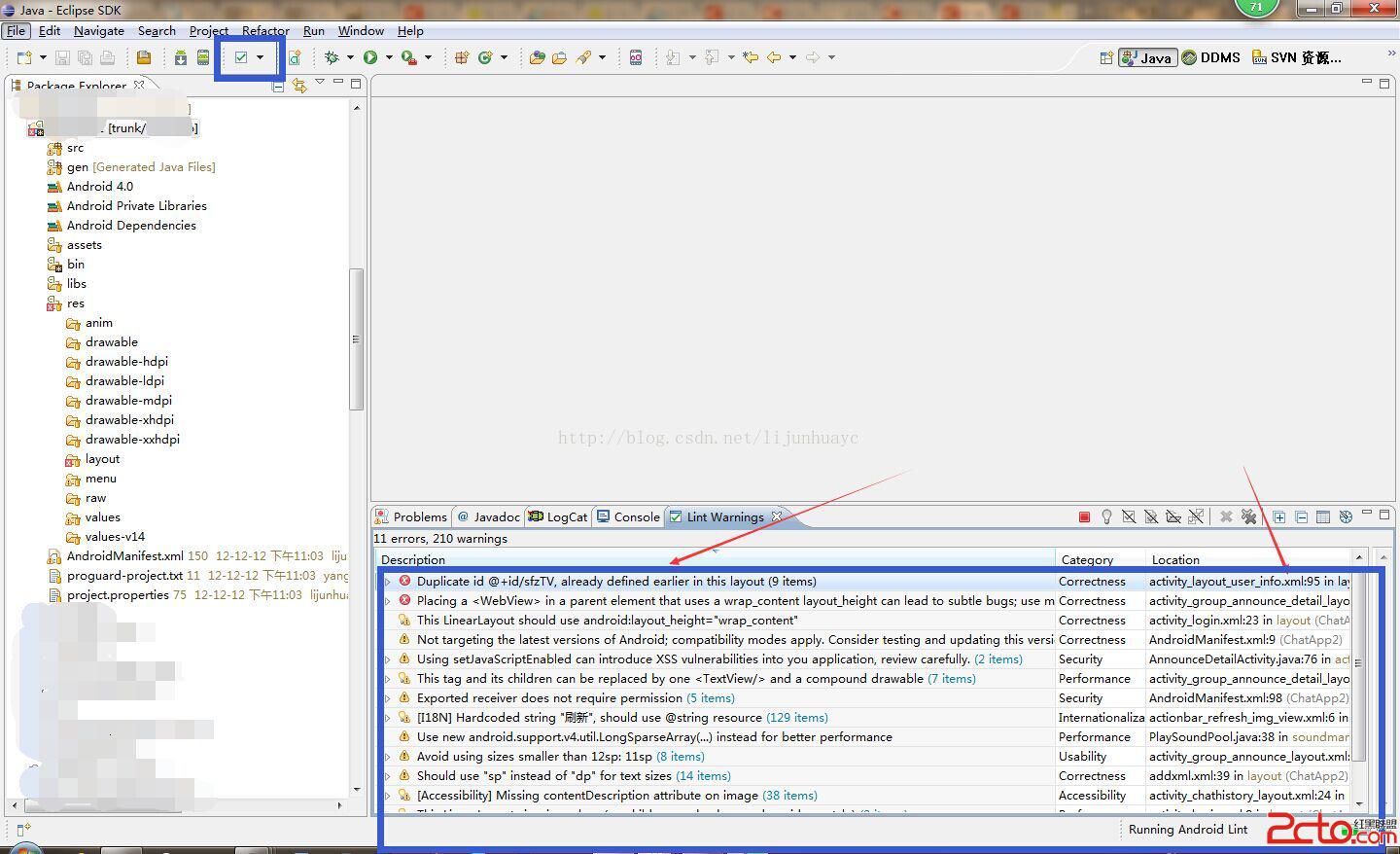
Task: Click the green Run button
Action: pos(370,57)
